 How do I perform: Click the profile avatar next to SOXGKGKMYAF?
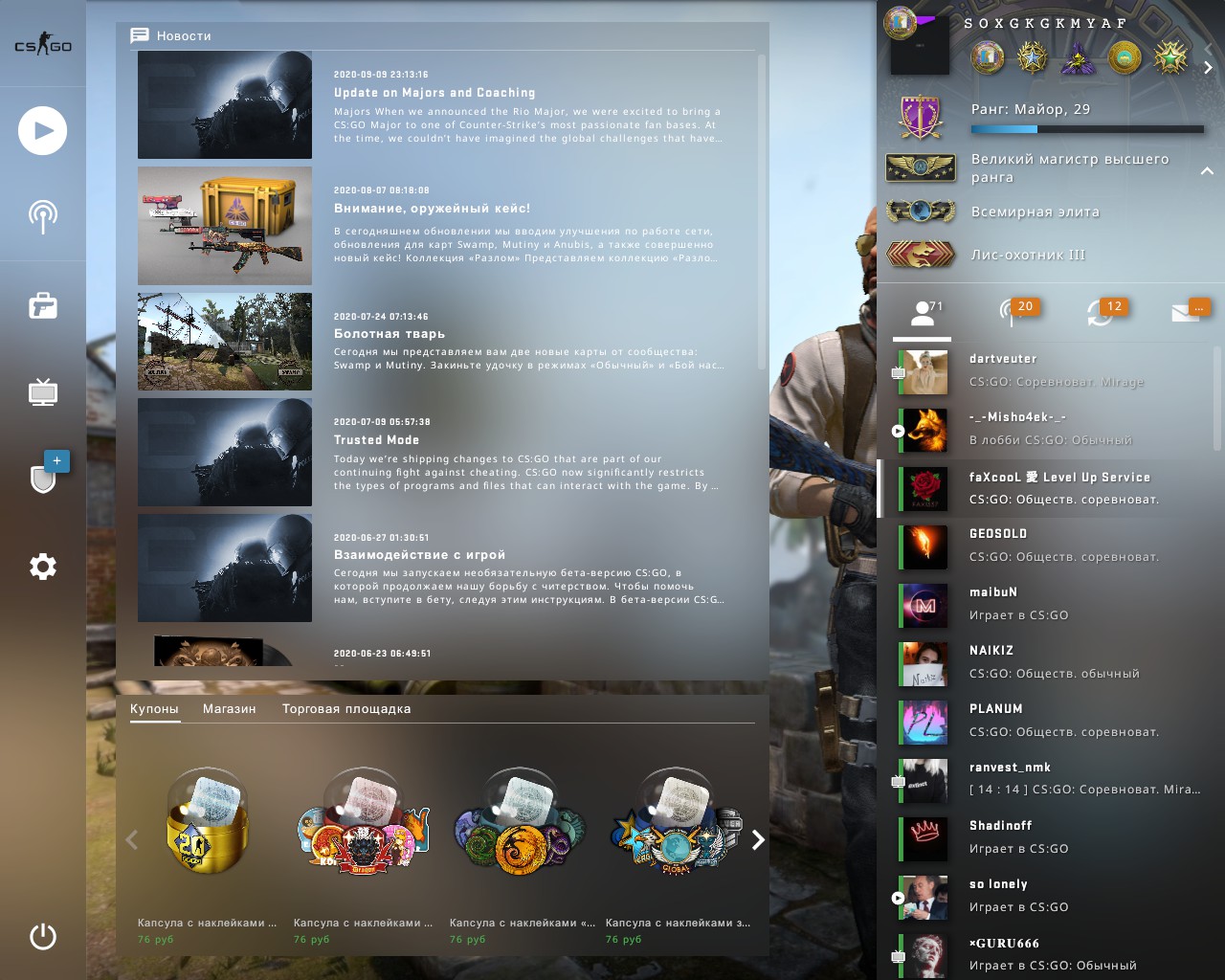coord(918,43)
